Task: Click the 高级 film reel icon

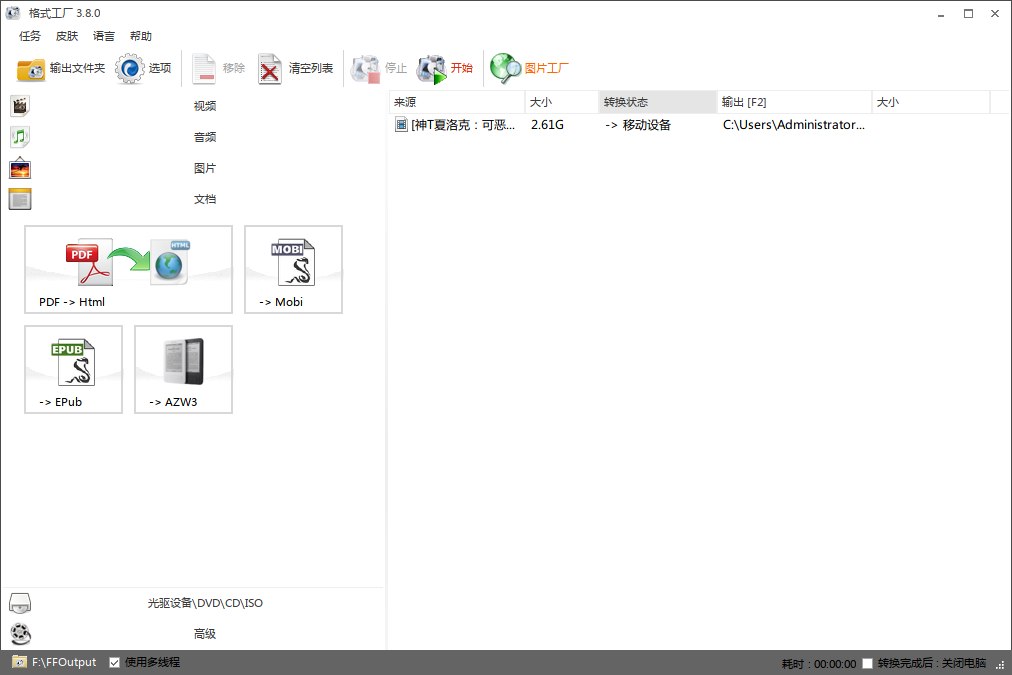Action: click(x=20, y=634)
